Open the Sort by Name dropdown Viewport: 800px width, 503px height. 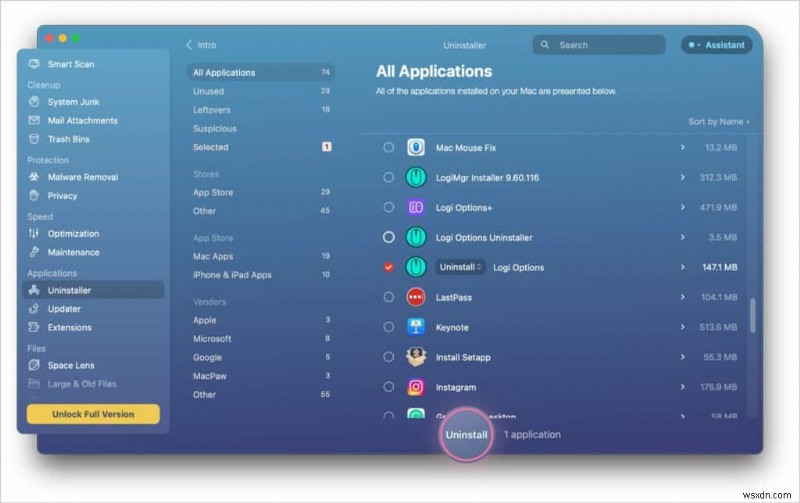(x=718, y=121)
